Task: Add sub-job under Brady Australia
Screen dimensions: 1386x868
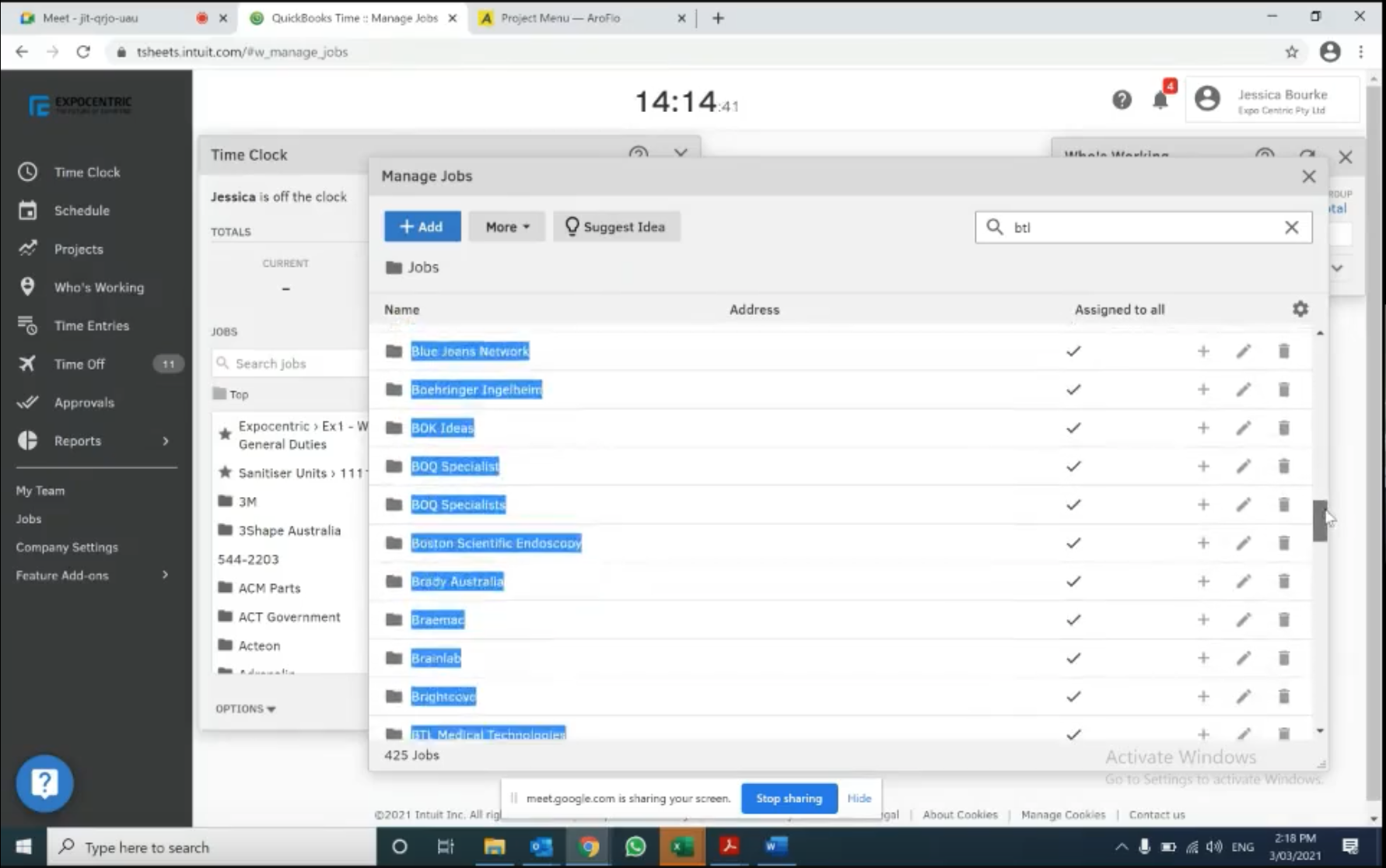Action: (x=1203, y=582)
